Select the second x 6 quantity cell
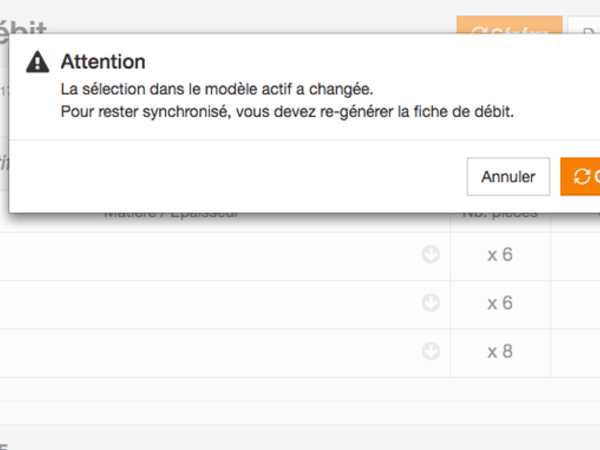 [x=500, y=302]
